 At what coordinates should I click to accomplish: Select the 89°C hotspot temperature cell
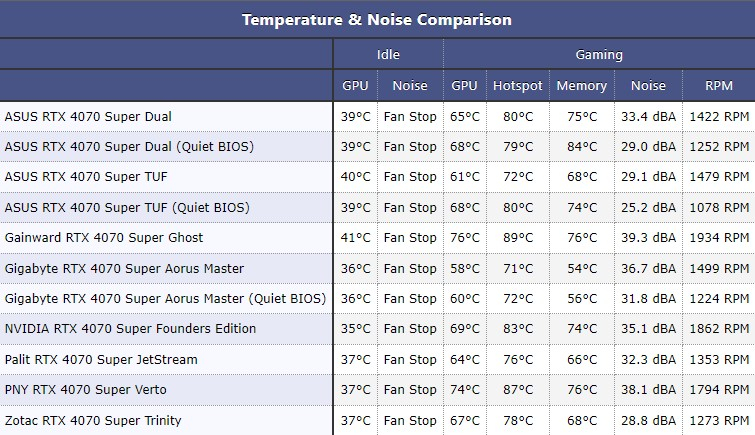coord(517,238)
